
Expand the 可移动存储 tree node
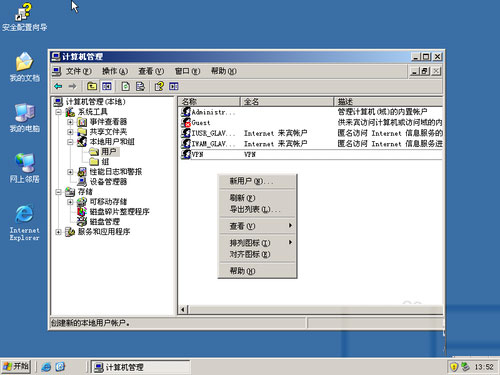tap(70, 202)
